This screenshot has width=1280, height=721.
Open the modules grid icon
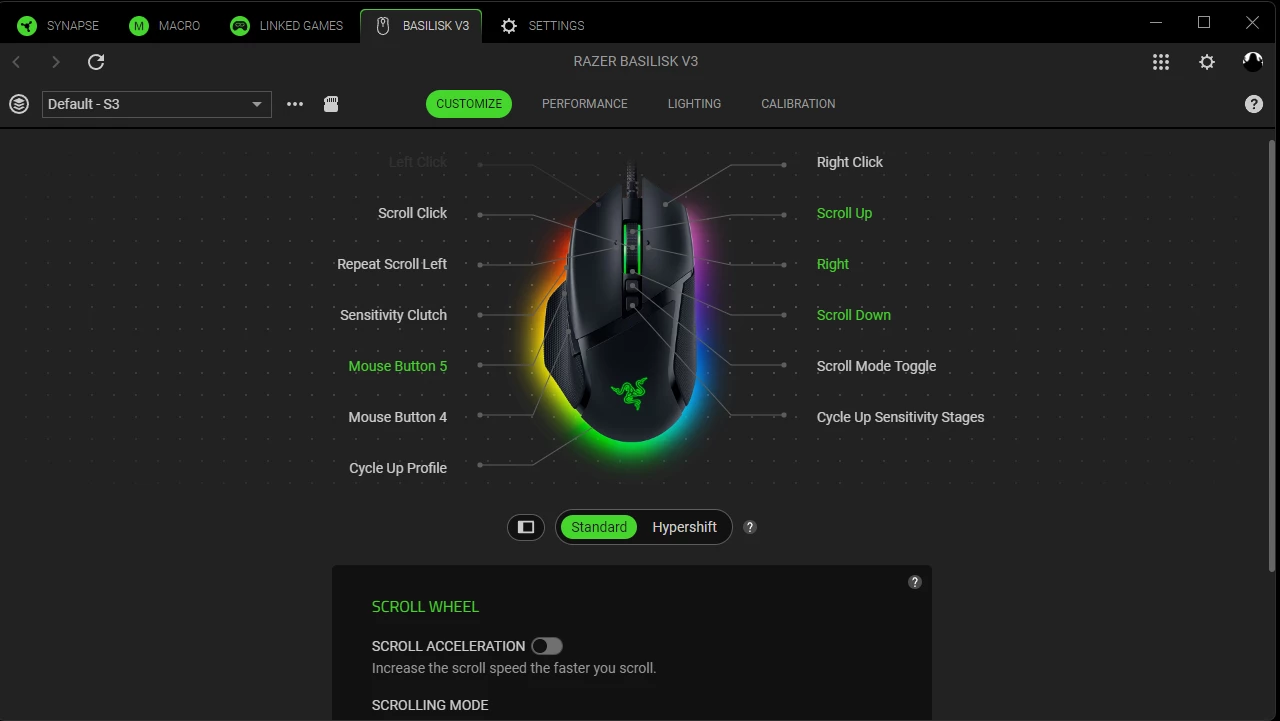[x=1161, y=62]
